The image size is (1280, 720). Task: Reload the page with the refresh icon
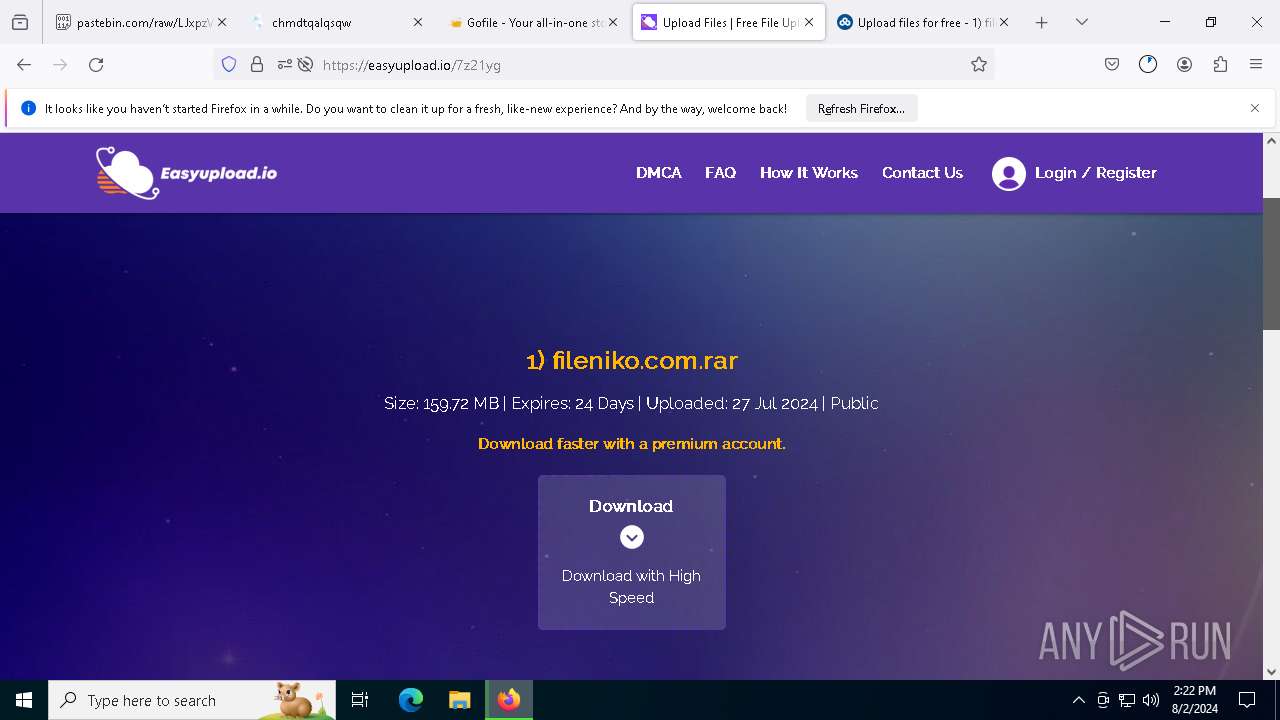(x=96, y=65)
